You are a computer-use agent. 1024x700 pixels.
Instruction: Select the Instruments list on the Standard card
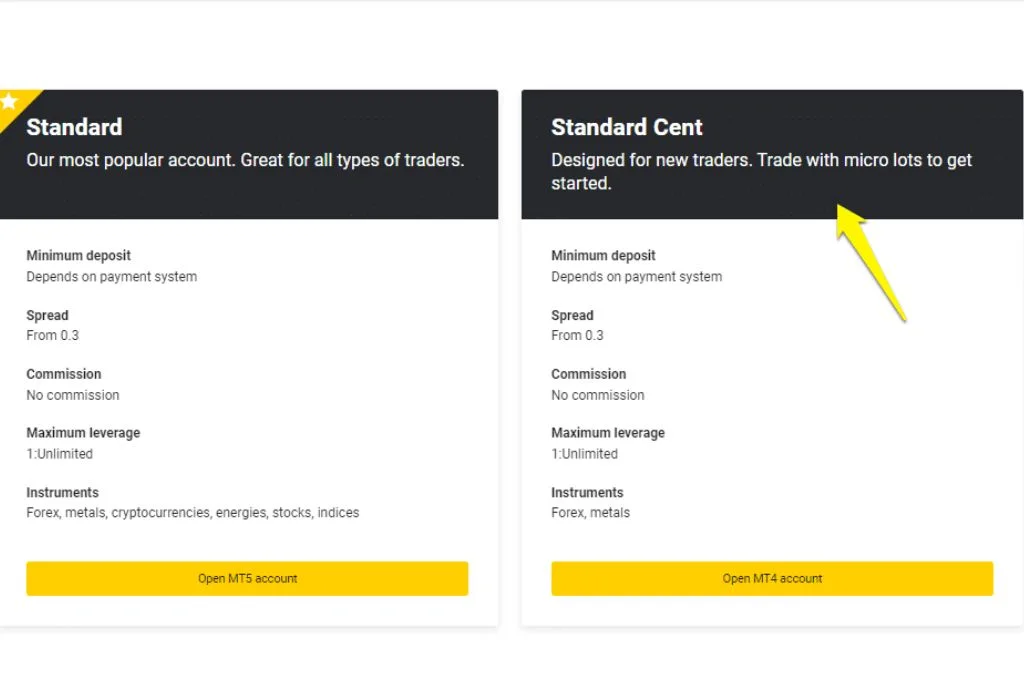click(191, 512)
